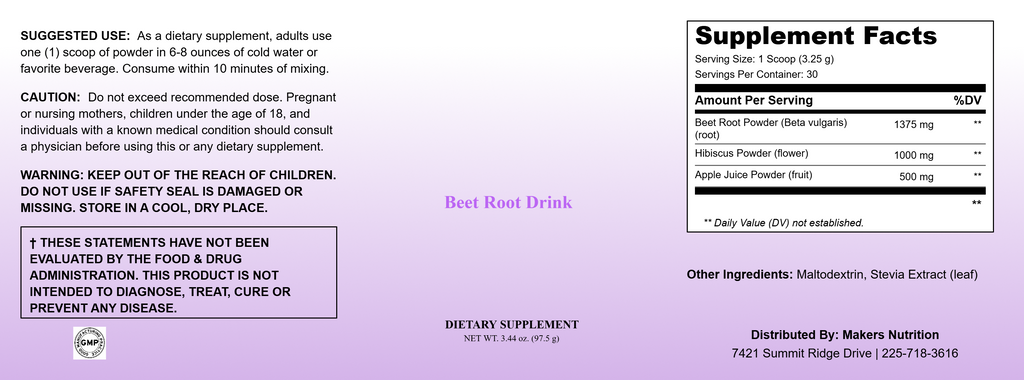Click the 'Supplement Facts' heading
Screen dimensions: 1024x380
click(x=816, y=35)
